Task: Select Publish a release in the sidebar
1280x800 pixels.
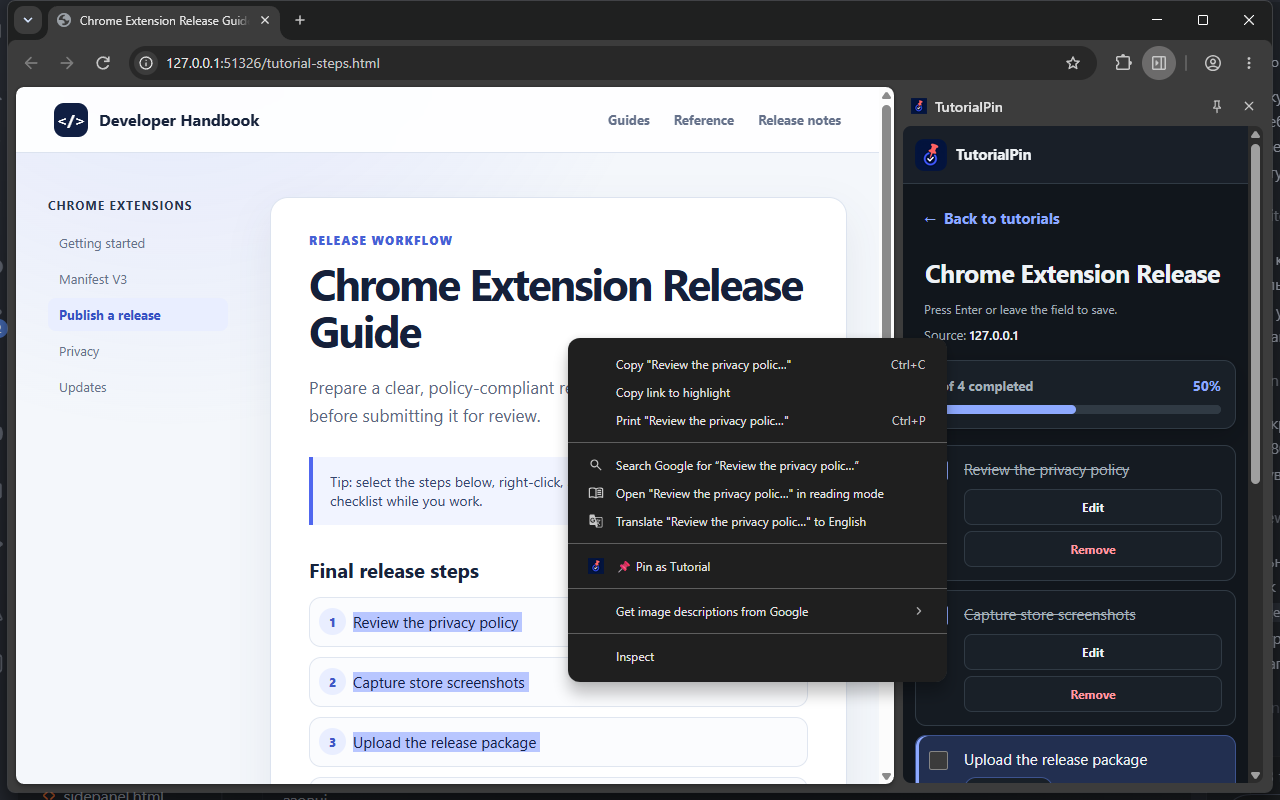Action: coord(138,315)
